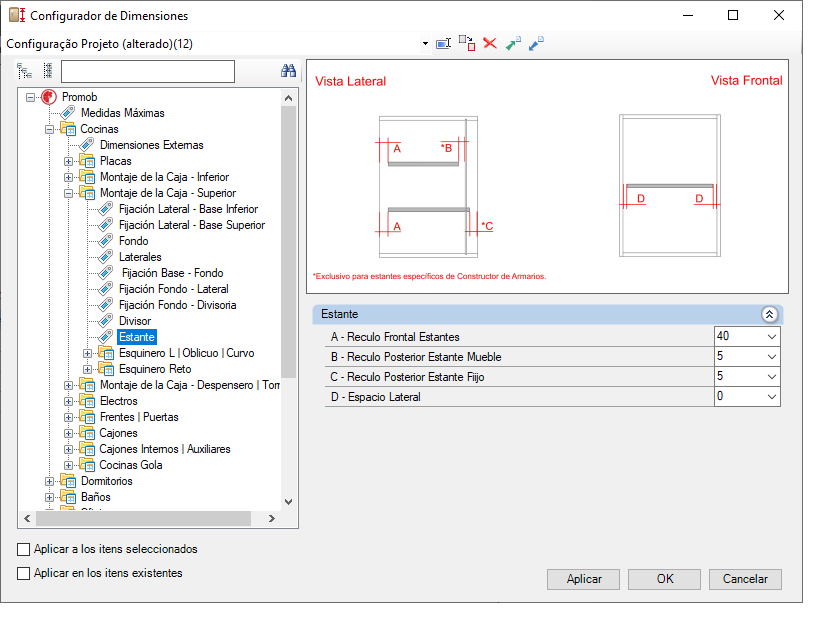This screenshot has height=617, width=817.
Task: Click the Estante section header label
Action: (339, 314)
